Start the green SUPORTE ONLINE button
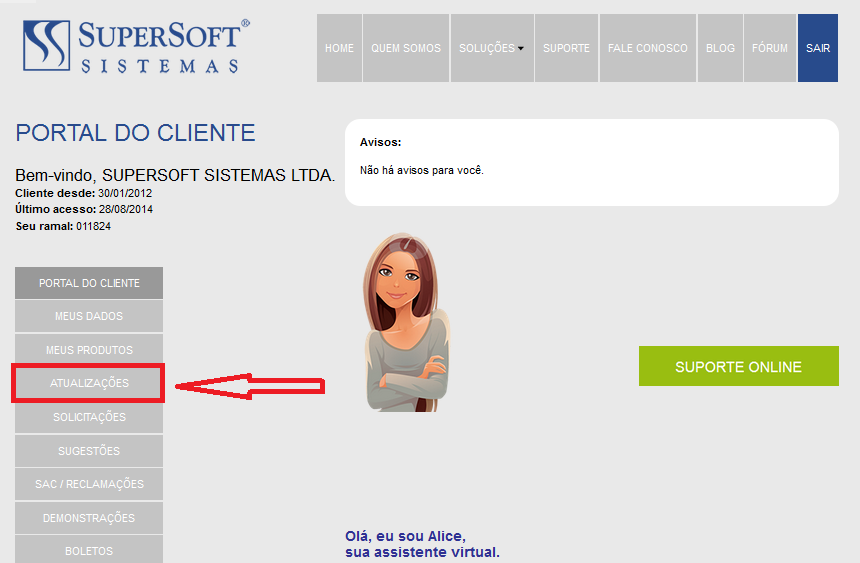The image size is (860, 563). (738, 366)
